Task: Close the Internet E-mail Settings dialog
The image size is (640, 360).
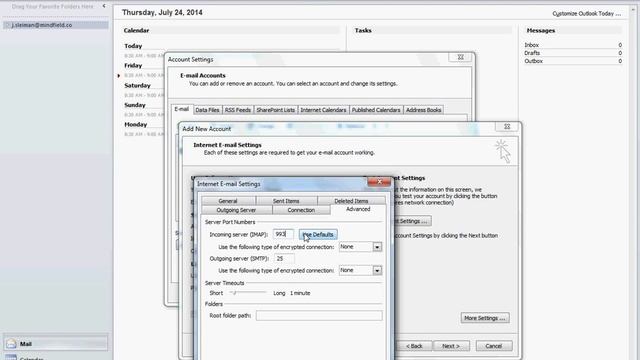Action: [379, 182]
